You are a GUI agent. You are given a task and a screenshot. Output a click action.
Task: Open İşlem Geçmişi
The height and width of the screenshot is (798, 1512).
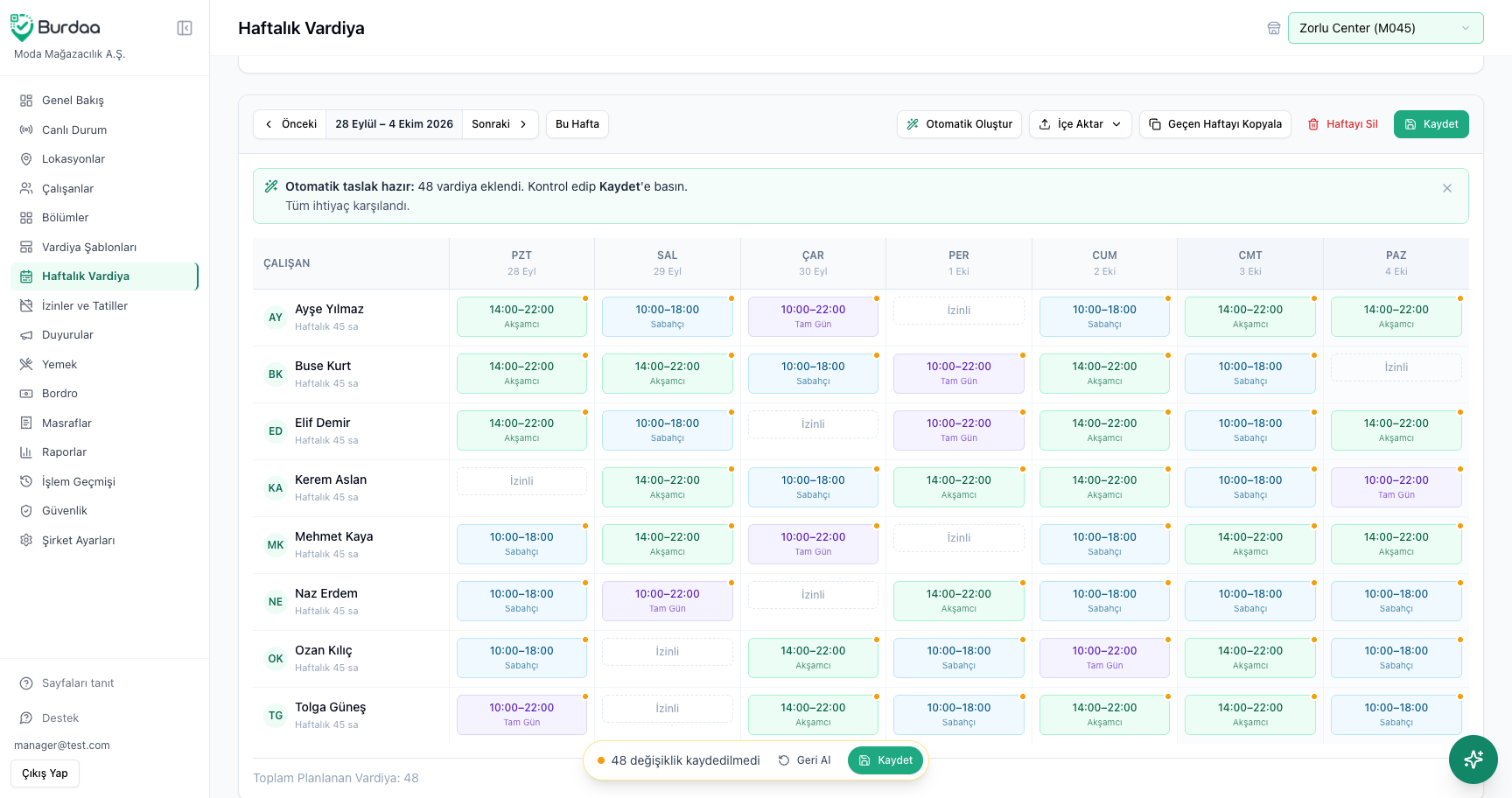tap(105, 481)
